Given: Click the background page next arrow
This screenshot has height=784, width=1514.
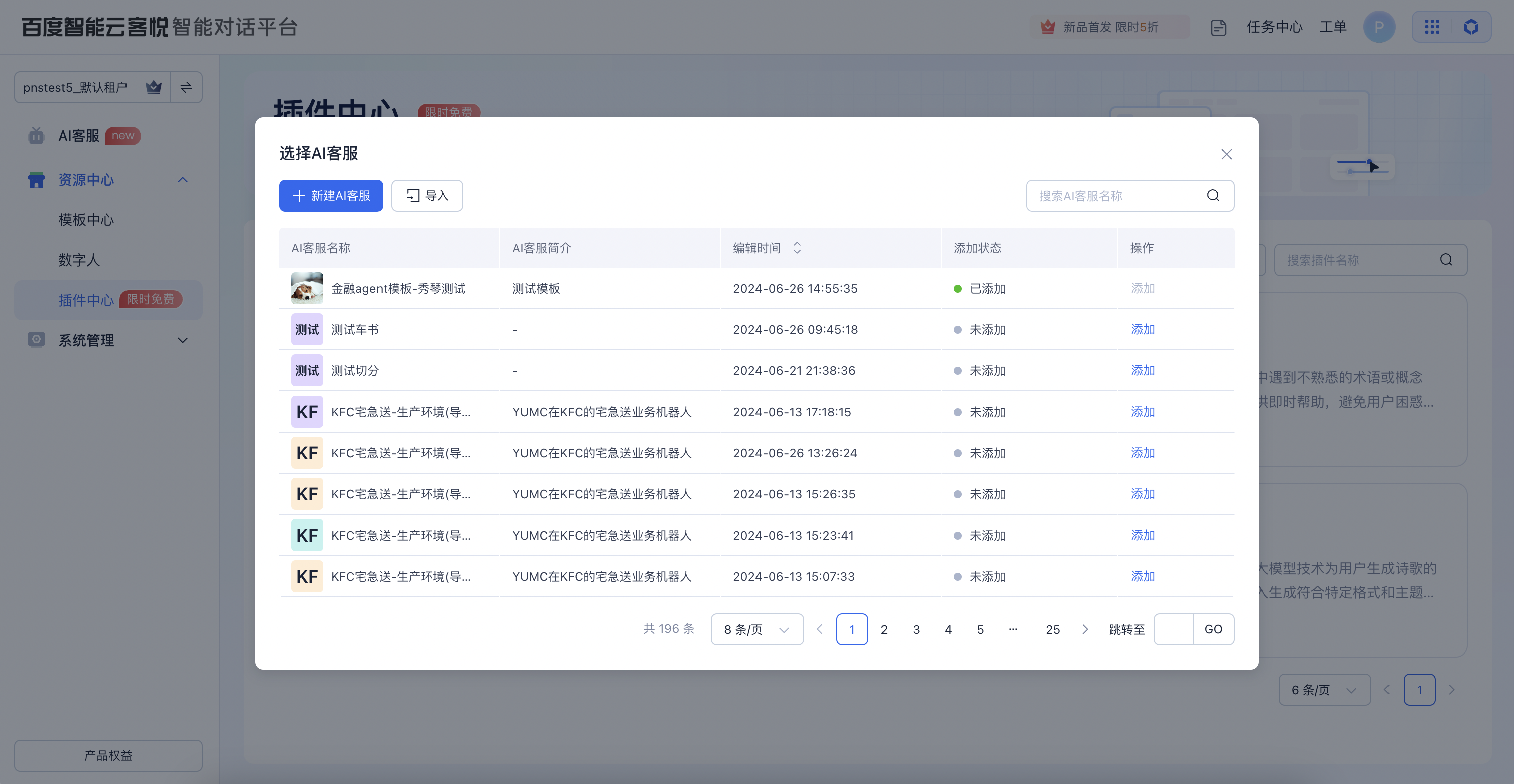Looking at the screenshot, I should tap(1451, 689).
